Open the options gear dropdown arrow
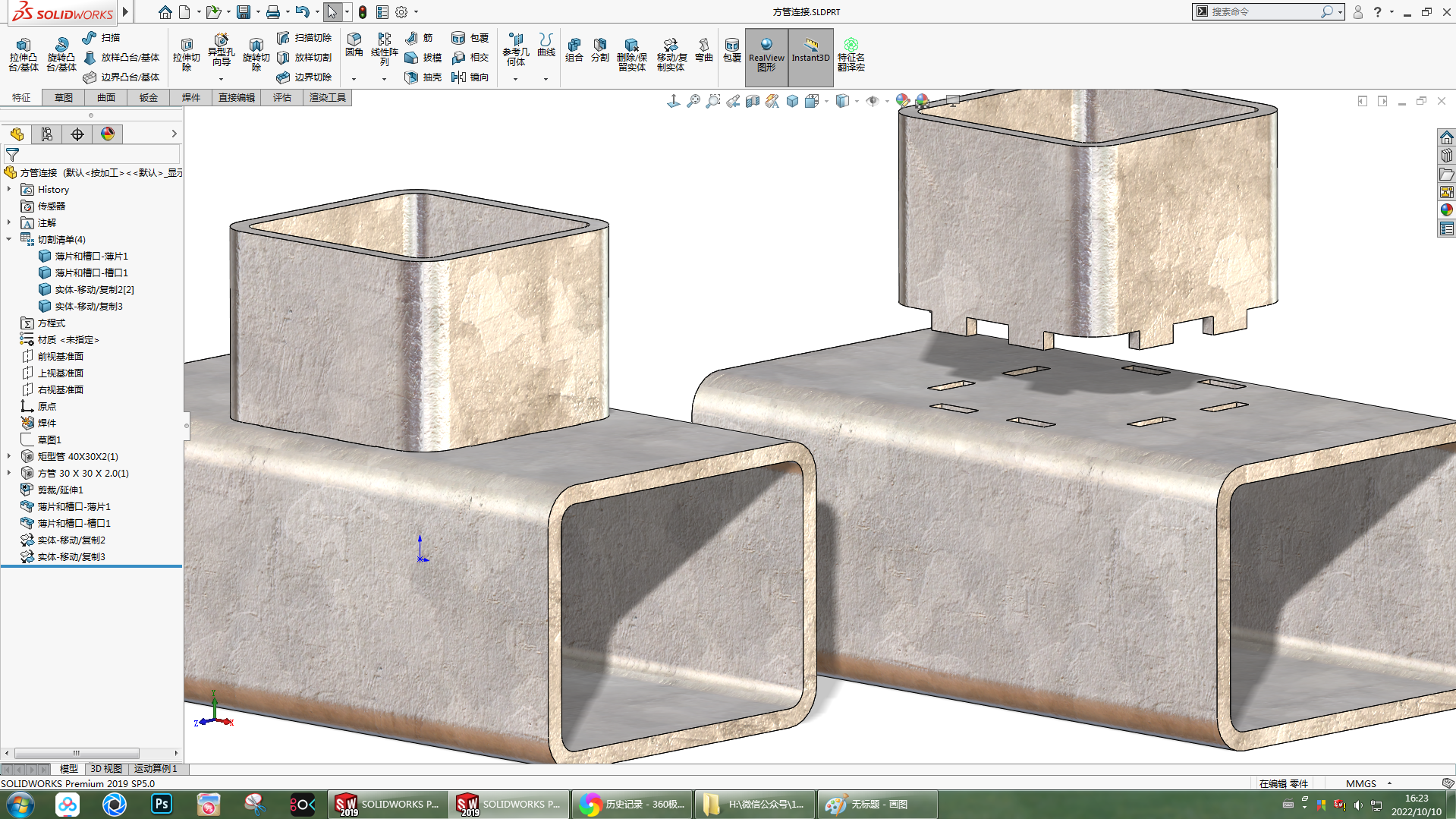 [x=416, y=12]
